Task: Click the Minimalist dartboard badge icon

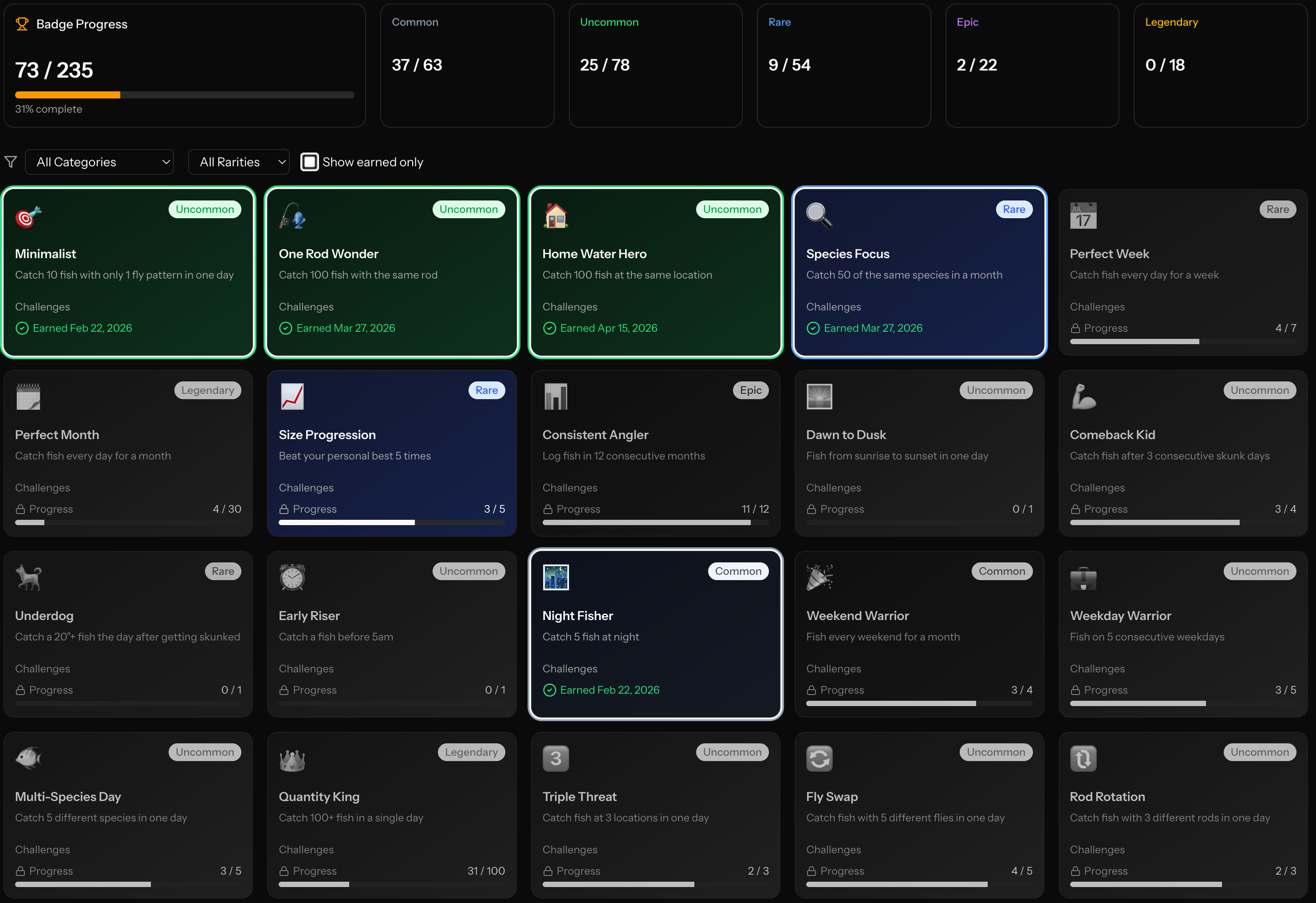Action: [28, 216]
